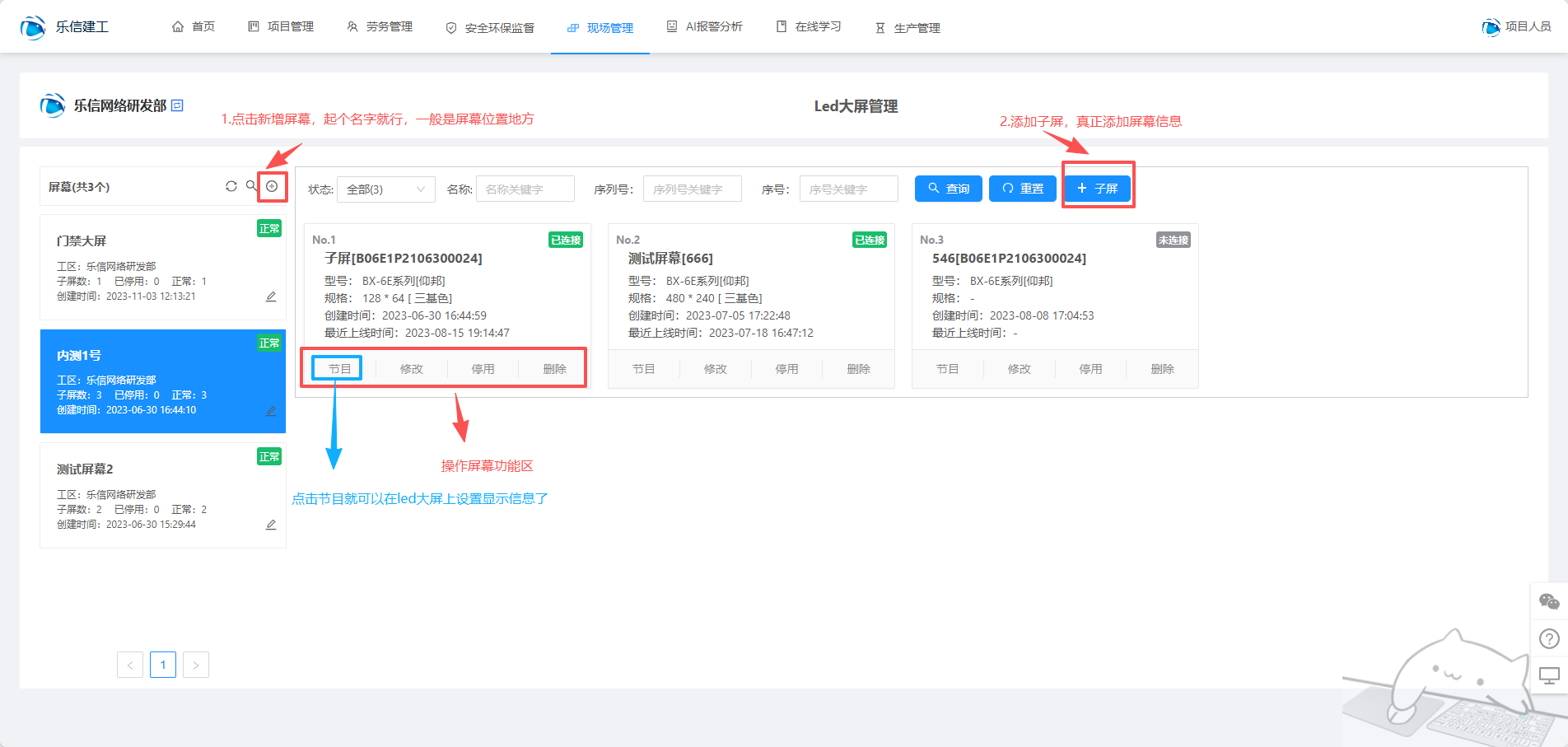Go to next page in pagination
Viewport: 1568px width, 747px height.
(196, 665)
